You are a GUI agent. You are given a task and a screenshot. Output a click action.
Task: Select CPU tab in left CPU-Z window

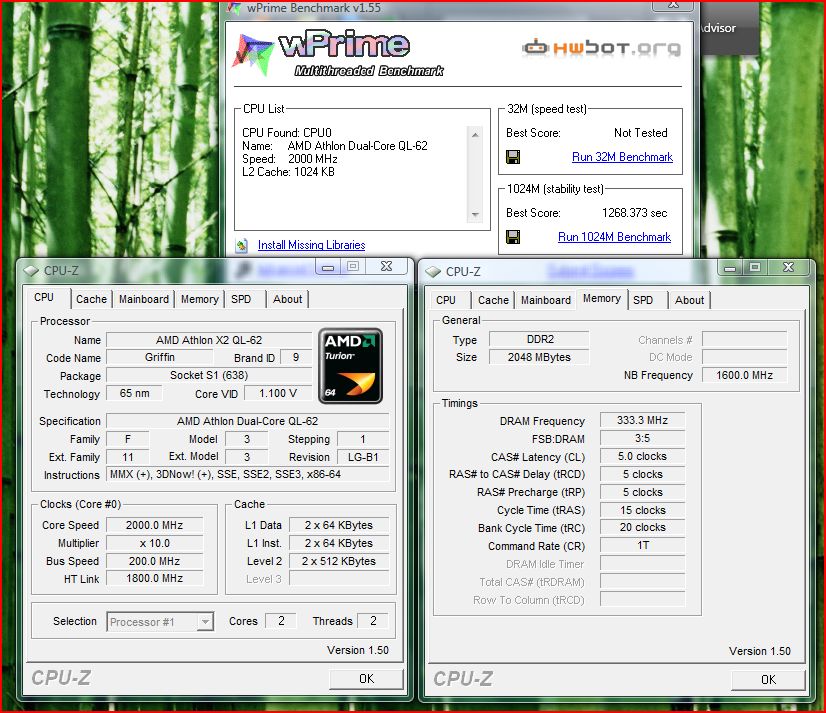(44, 298)
